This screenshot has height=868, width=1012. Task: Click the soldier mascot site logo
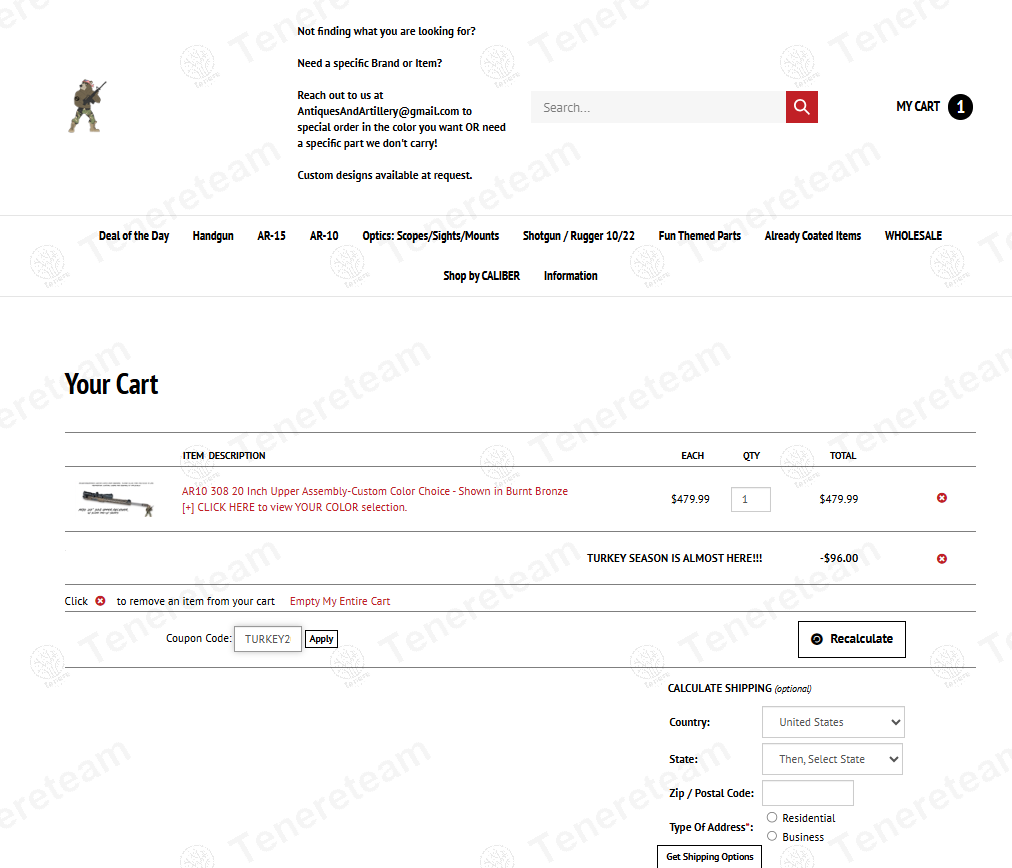(87, 106)
